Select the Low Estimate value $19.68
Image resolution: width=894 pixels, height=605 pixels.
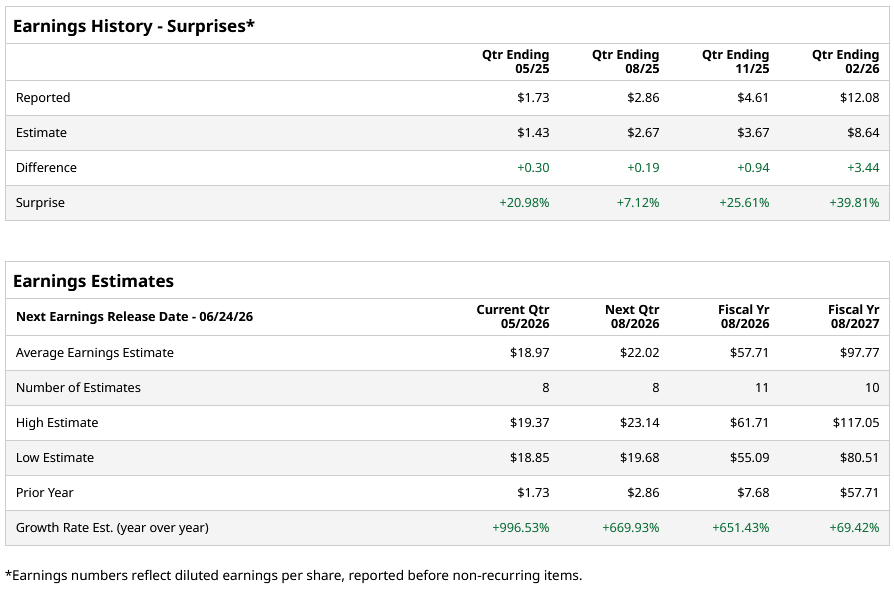(x=640, y=458)
